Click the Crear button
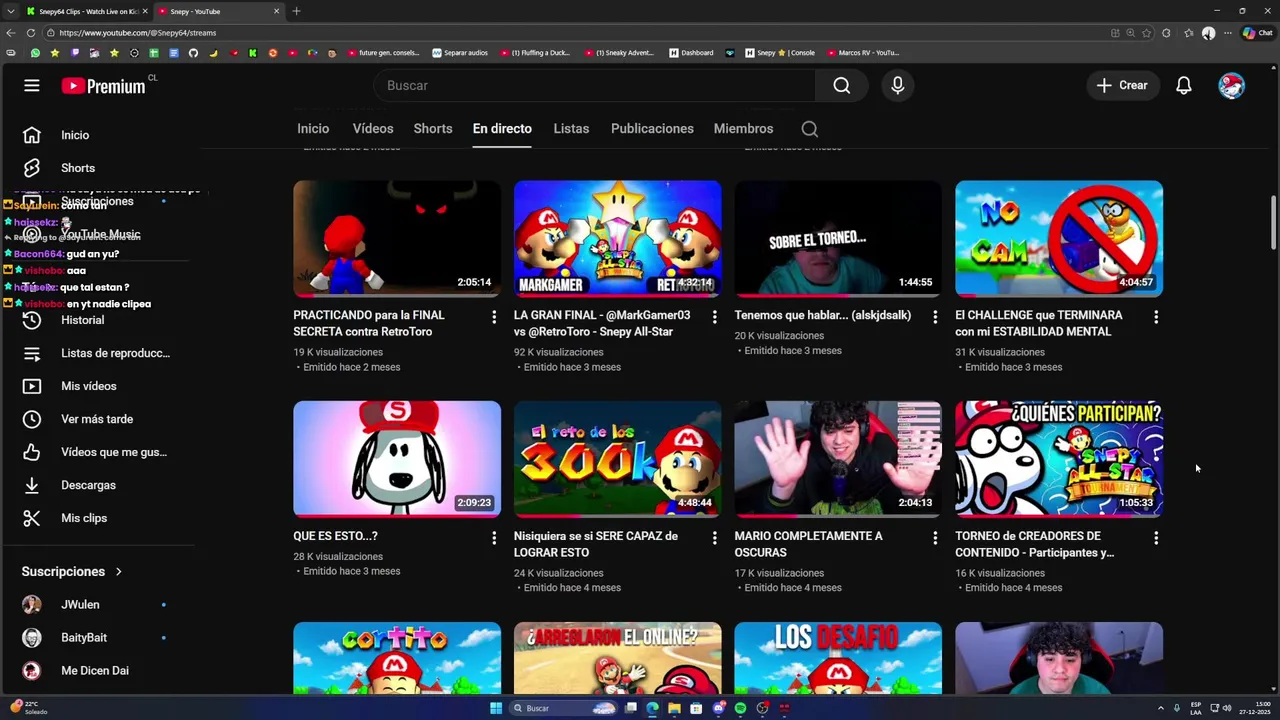The width and height of the screenshot is (1280, 720). coord(1122,86)
